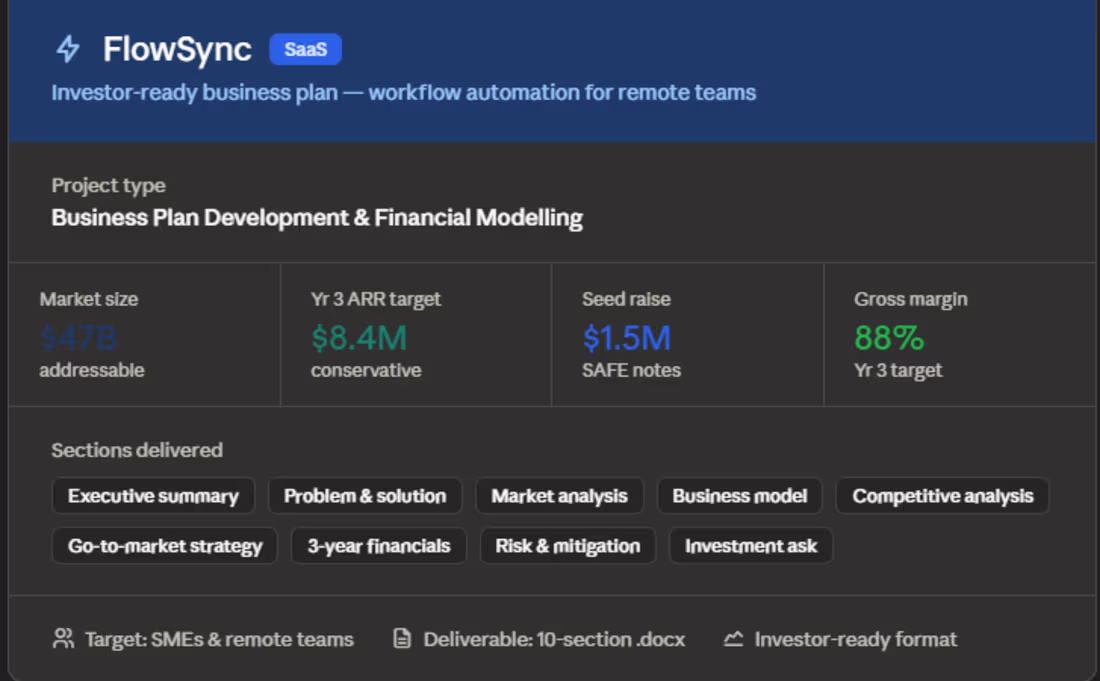This screenshot has height=681, width=1100.
Task: Click the Project type label
Action: coord(108,185)
